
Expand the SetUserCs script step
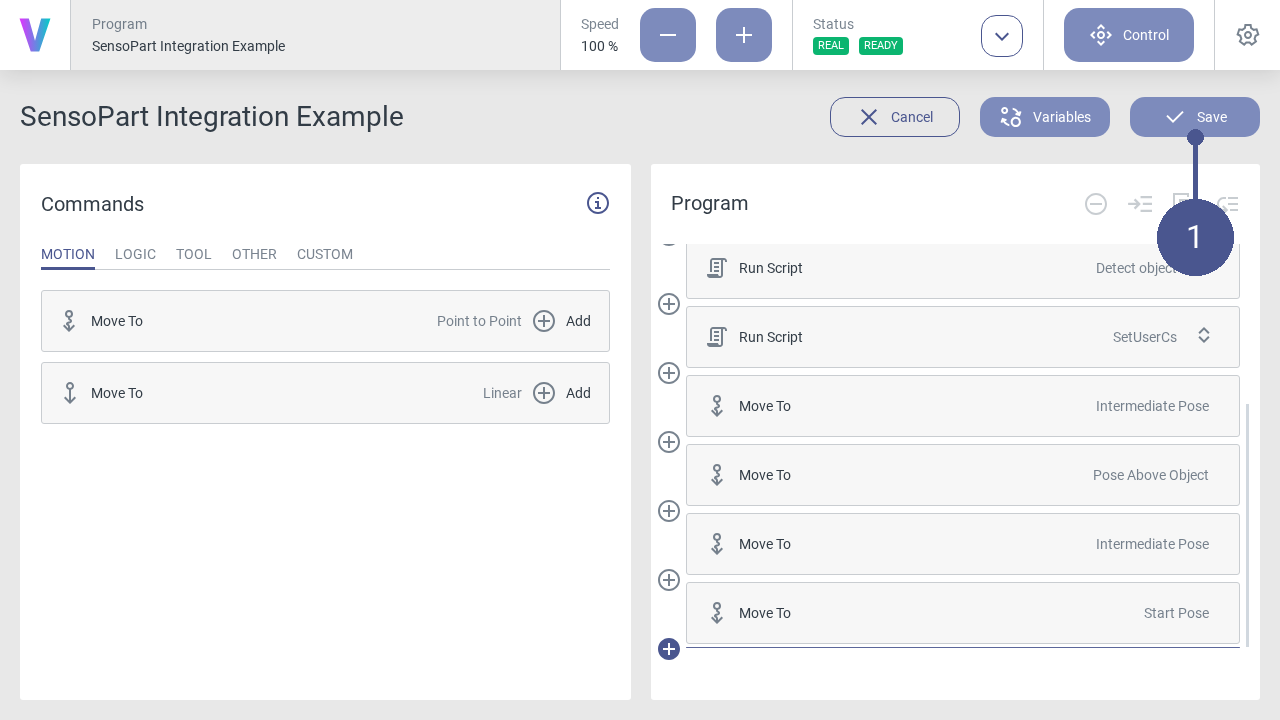click(x=1204, y=336)
